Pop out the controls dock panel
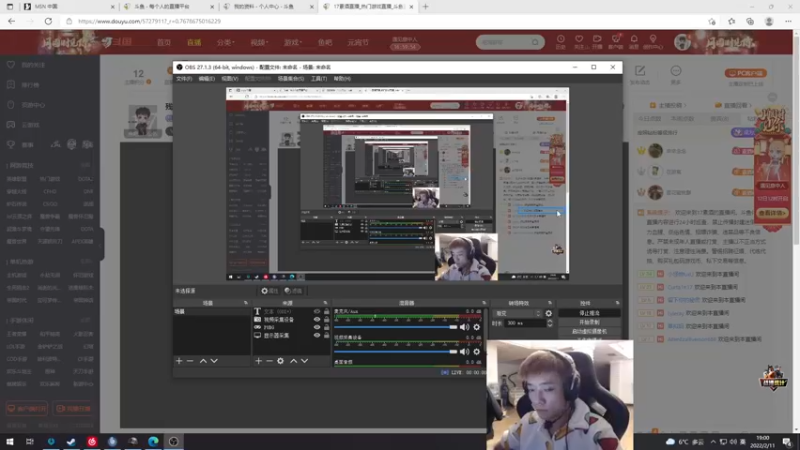Screen dimensions: 800x450 click(x=617, y=303)
